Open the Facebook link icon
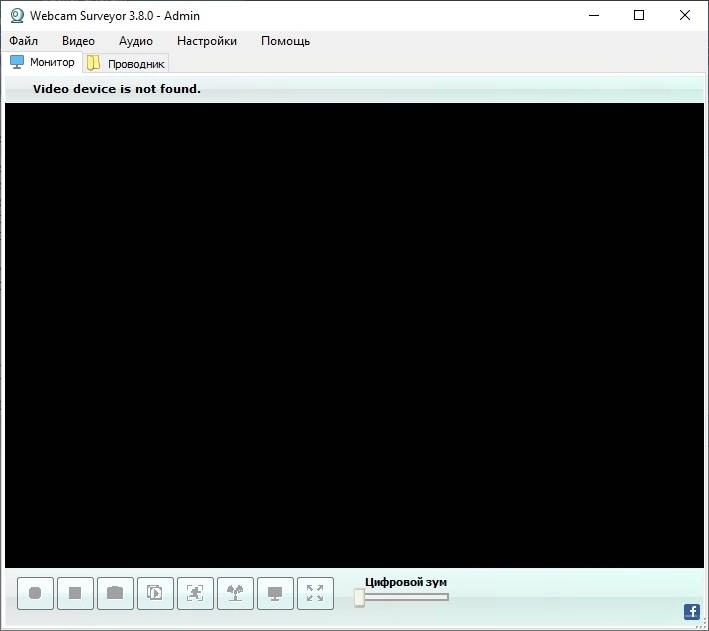This screenshot has height=631, width=709. [692, 612]
